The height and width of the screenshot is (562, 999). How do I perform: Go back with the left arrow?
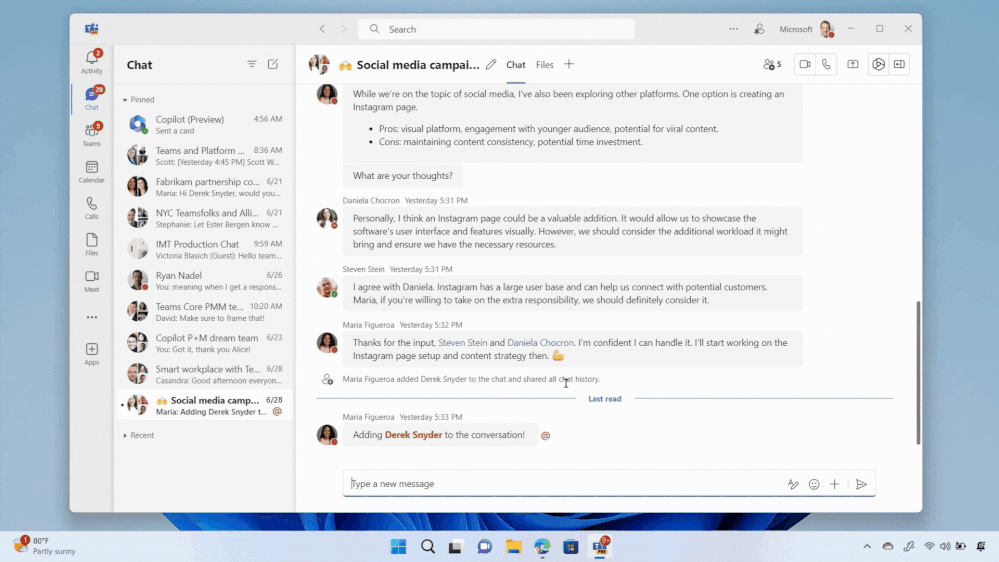(322, 29)
